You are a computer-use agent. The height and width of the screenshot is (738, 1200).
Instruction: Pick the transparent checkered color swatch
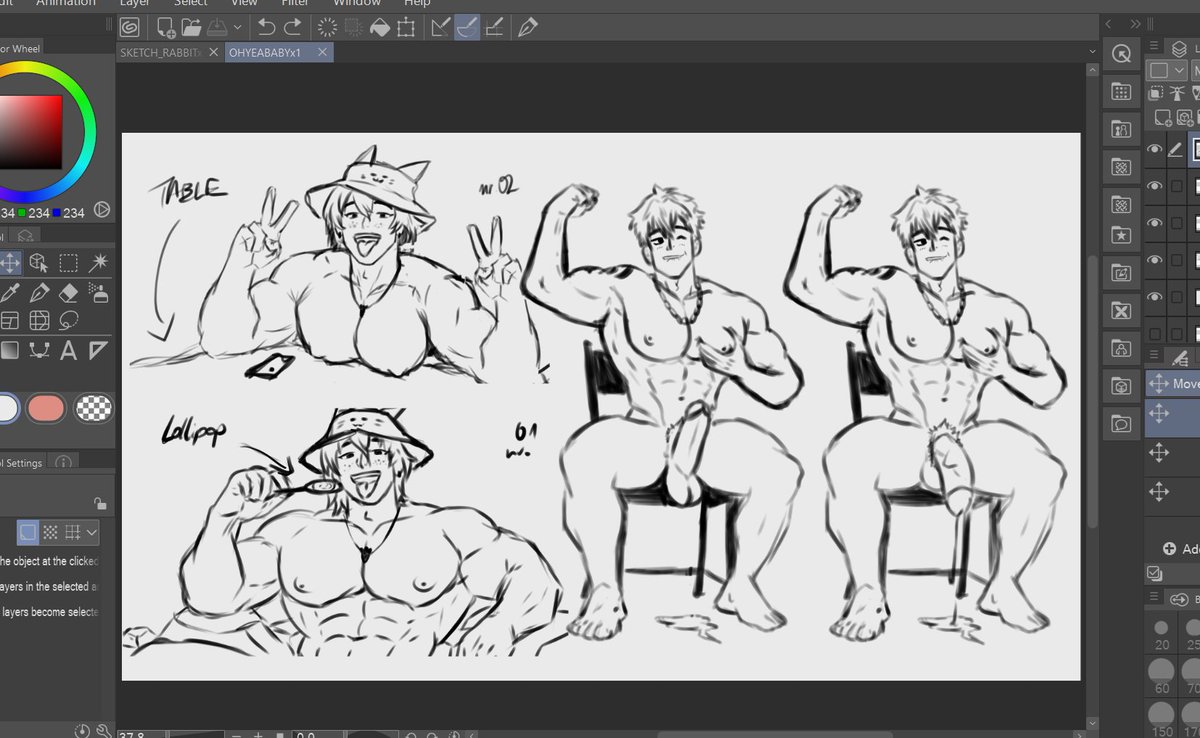tap(93, 408)
